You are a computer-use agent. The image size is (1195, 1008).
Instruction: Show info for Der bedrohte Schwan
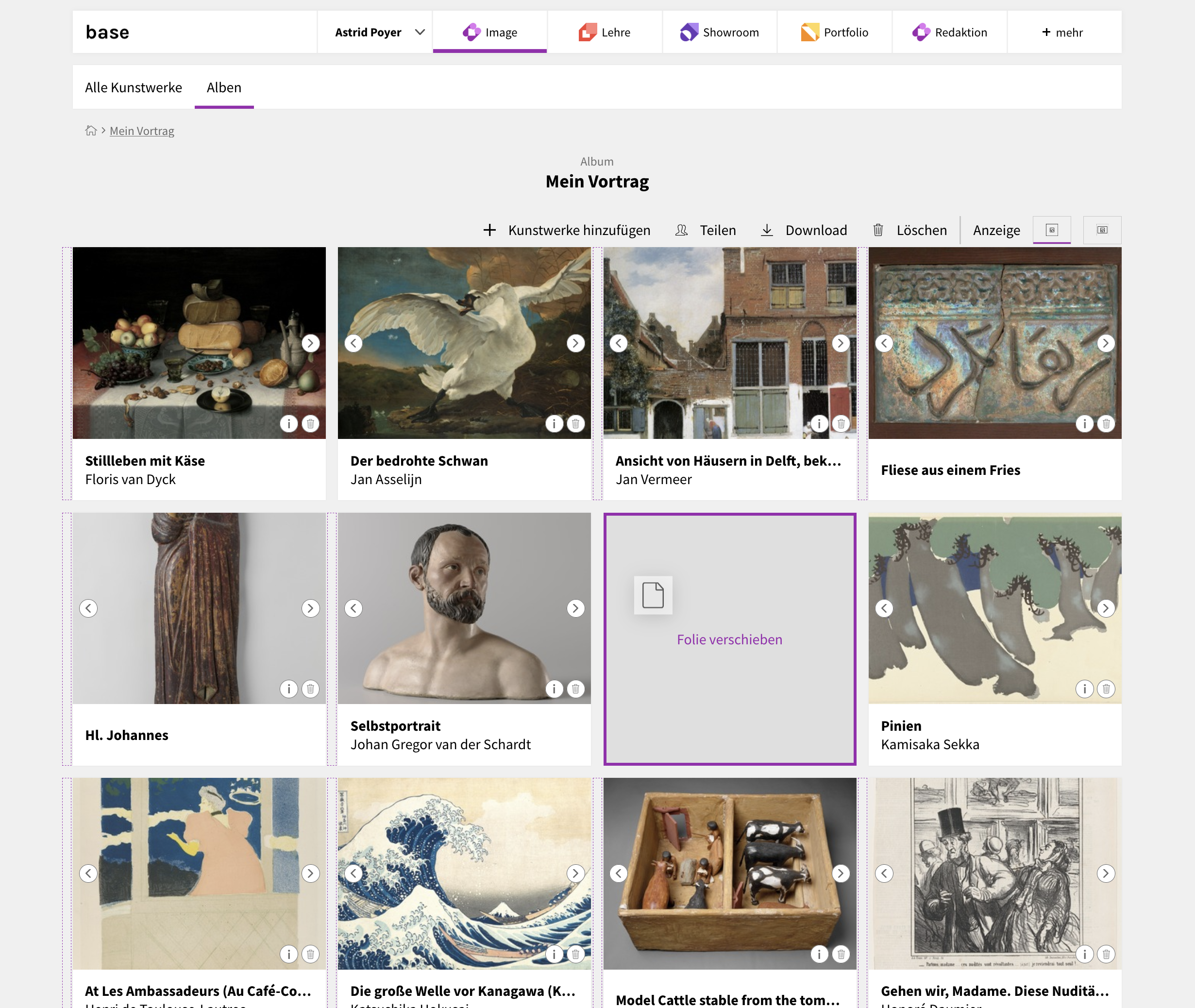pos(554,423)
